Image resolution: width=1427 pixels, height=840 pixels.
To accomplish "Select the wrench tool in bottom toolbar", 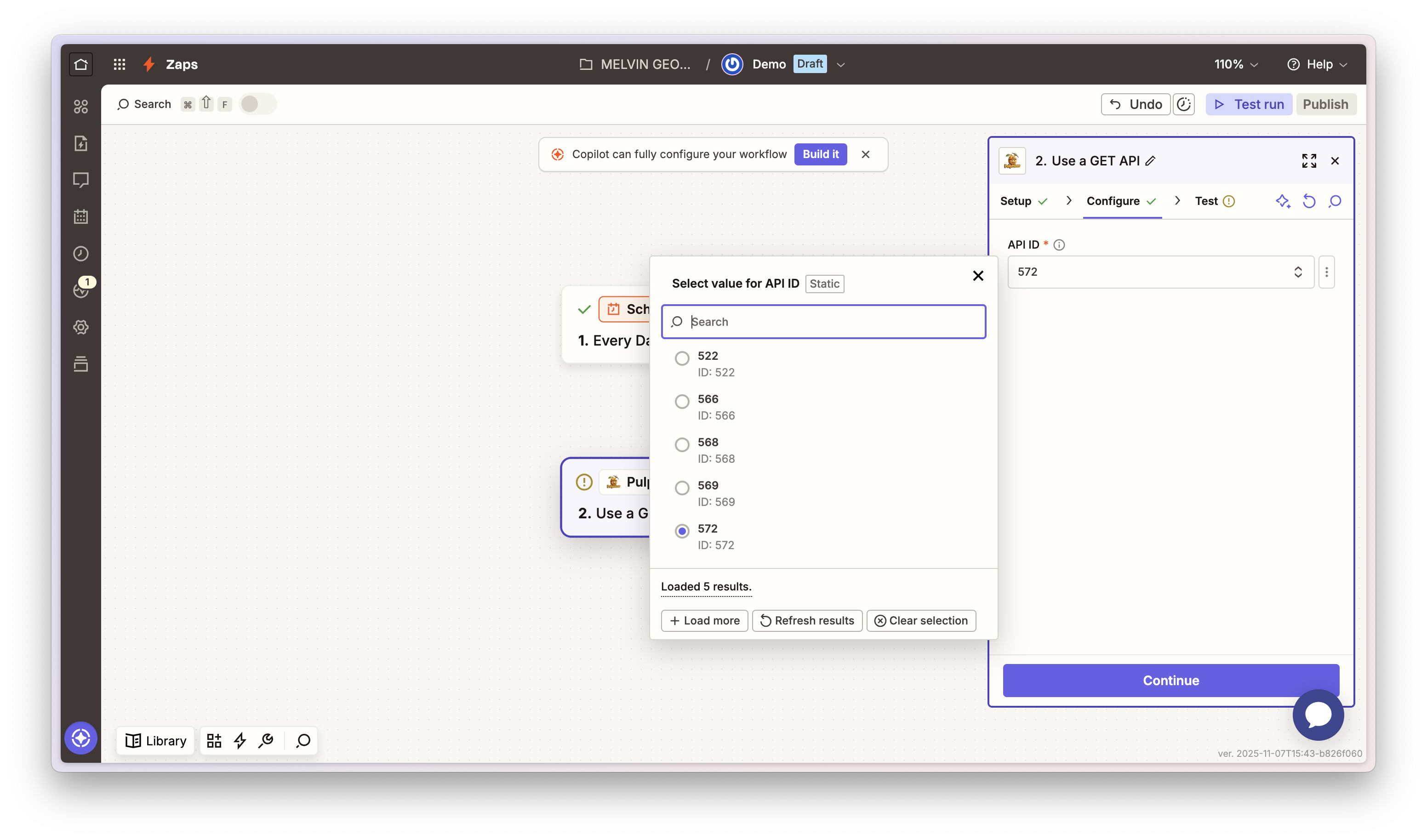I will pos(266,740).
